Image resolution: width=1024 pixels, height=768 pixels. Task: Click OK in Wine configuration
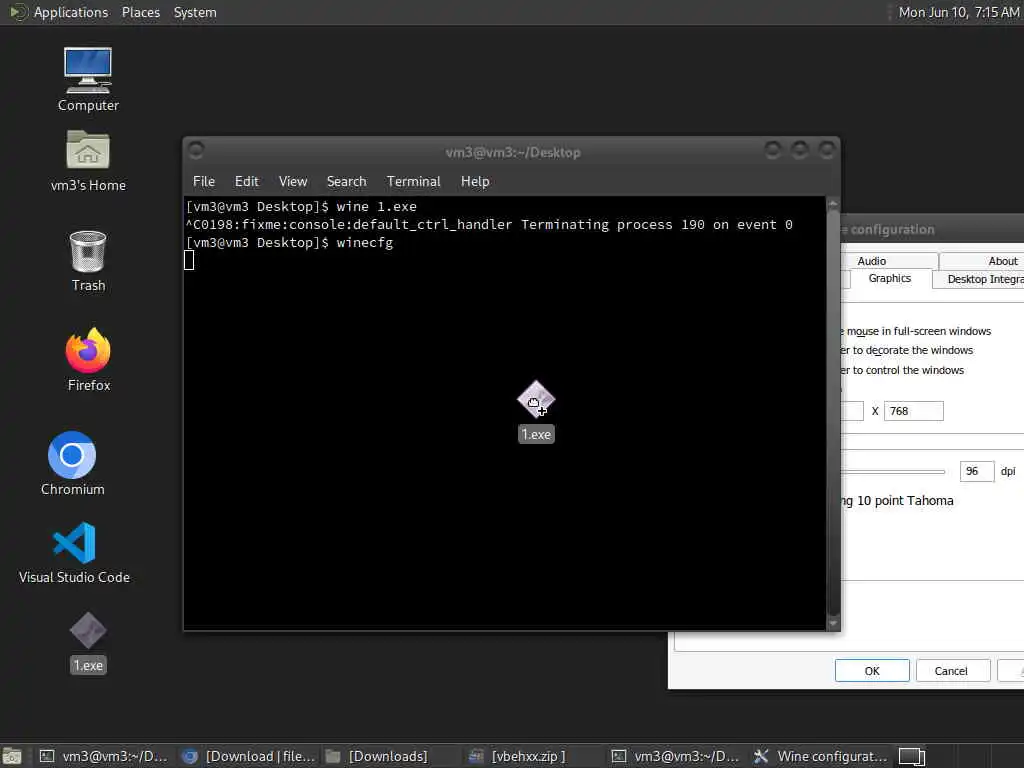[x=872, y=671]
